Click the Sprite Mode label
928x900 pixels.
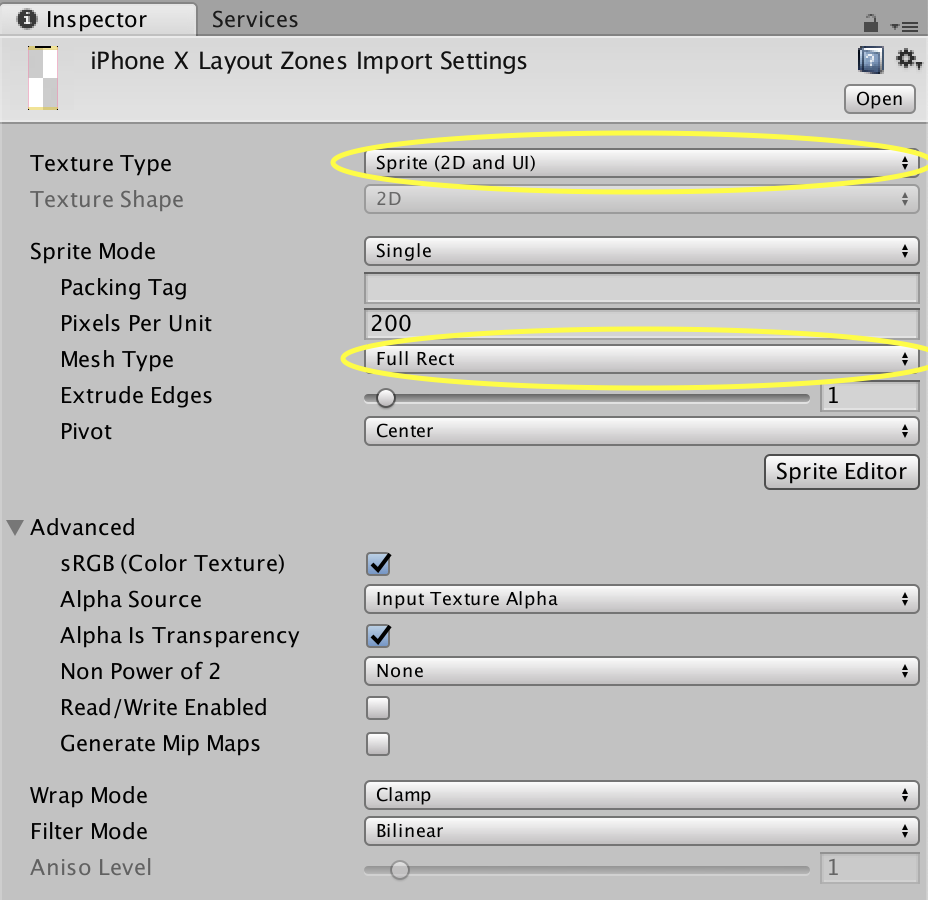tap(93, 251)
